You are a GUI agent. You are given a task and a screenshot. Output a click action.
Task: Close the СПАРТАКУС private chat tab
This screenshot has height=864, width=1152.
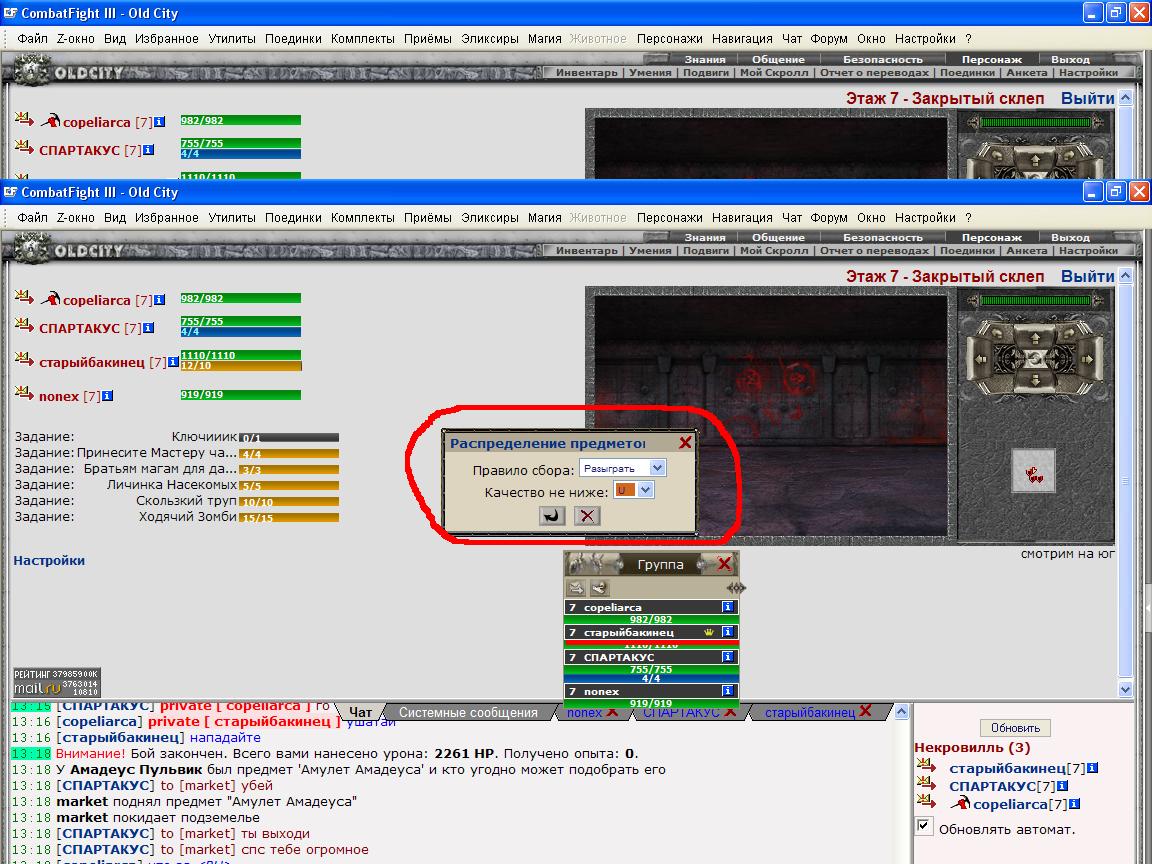pyautogui.click(x=730, y=711)
